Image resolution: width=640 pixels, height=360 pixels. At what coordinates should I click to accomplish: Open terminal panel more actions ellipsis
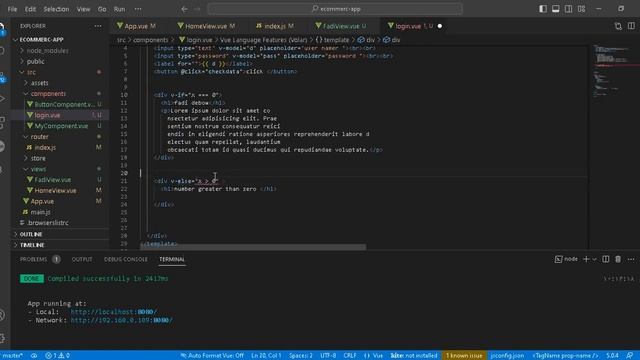pos(631,259)
